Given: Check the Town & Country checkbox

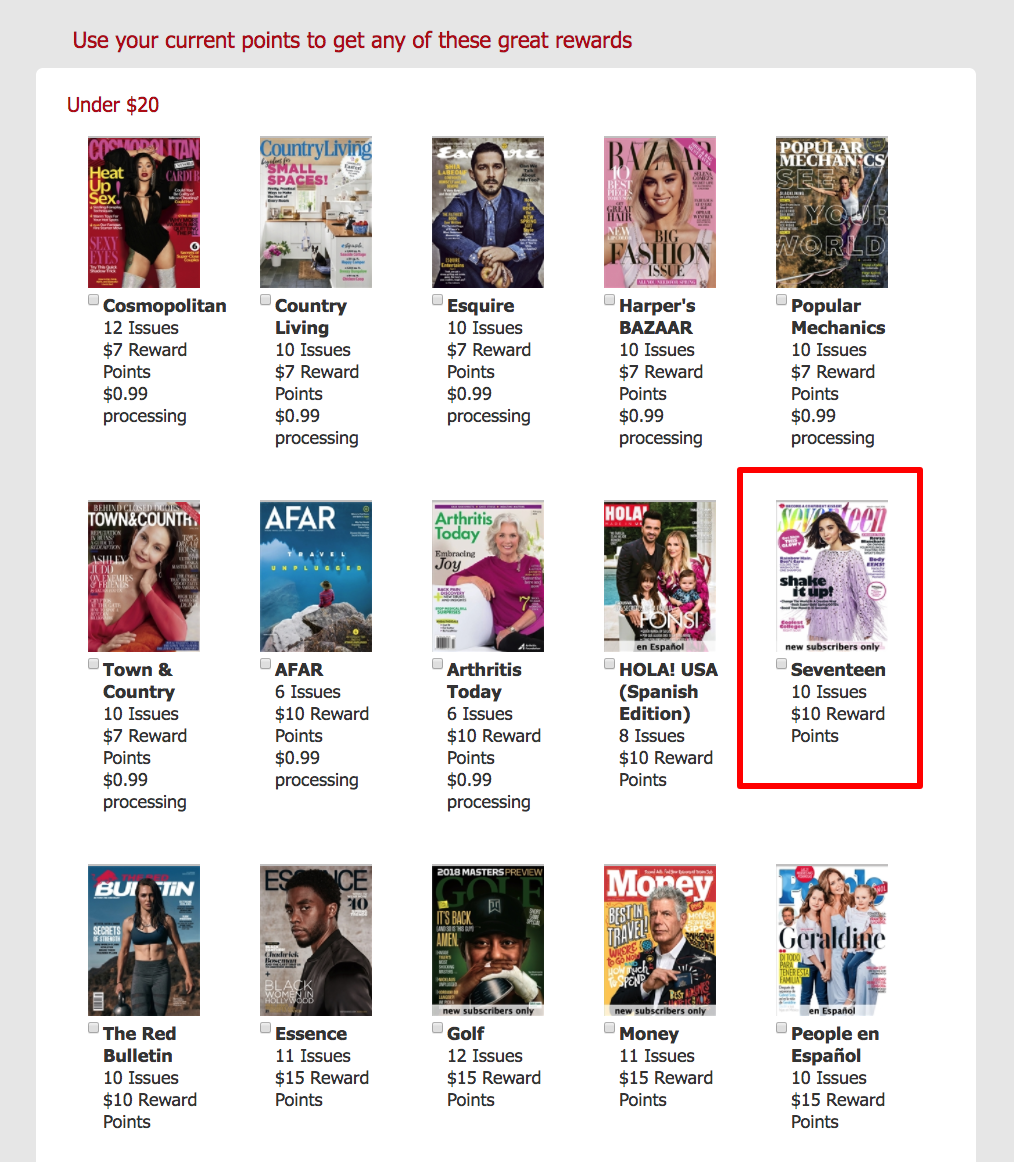Looking at the screenshot, I should 94,664.
